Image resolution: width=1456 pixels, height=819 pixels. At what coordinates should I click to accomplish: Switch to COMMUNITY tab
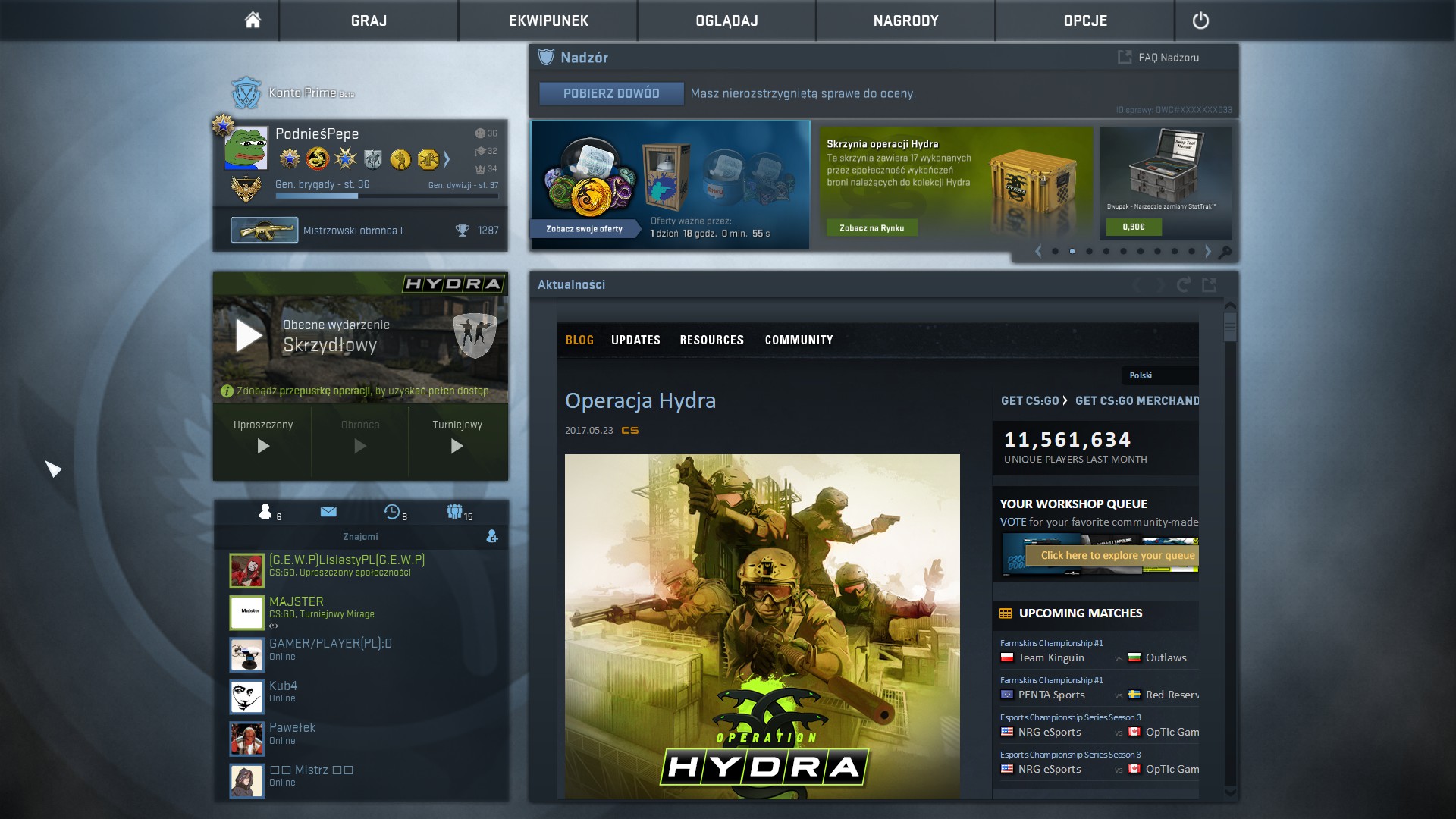(x=799, y=340)
